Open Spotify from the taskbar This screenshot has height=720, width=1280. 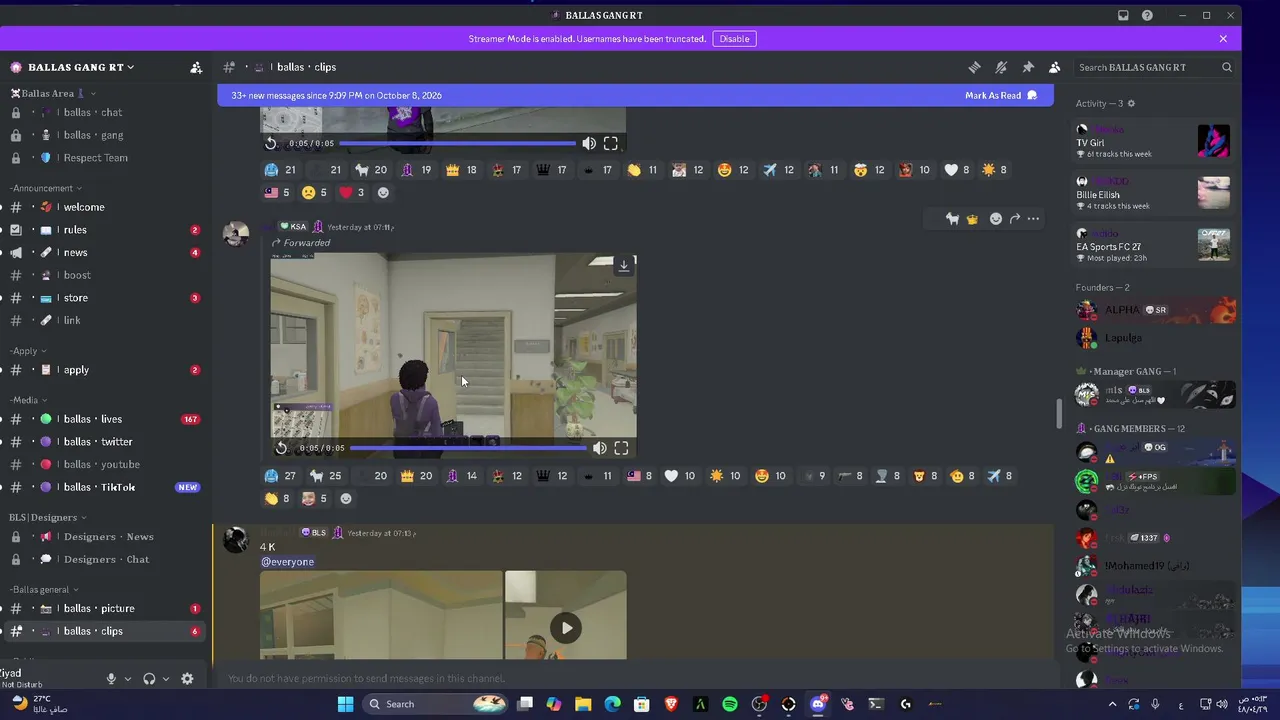730,704
